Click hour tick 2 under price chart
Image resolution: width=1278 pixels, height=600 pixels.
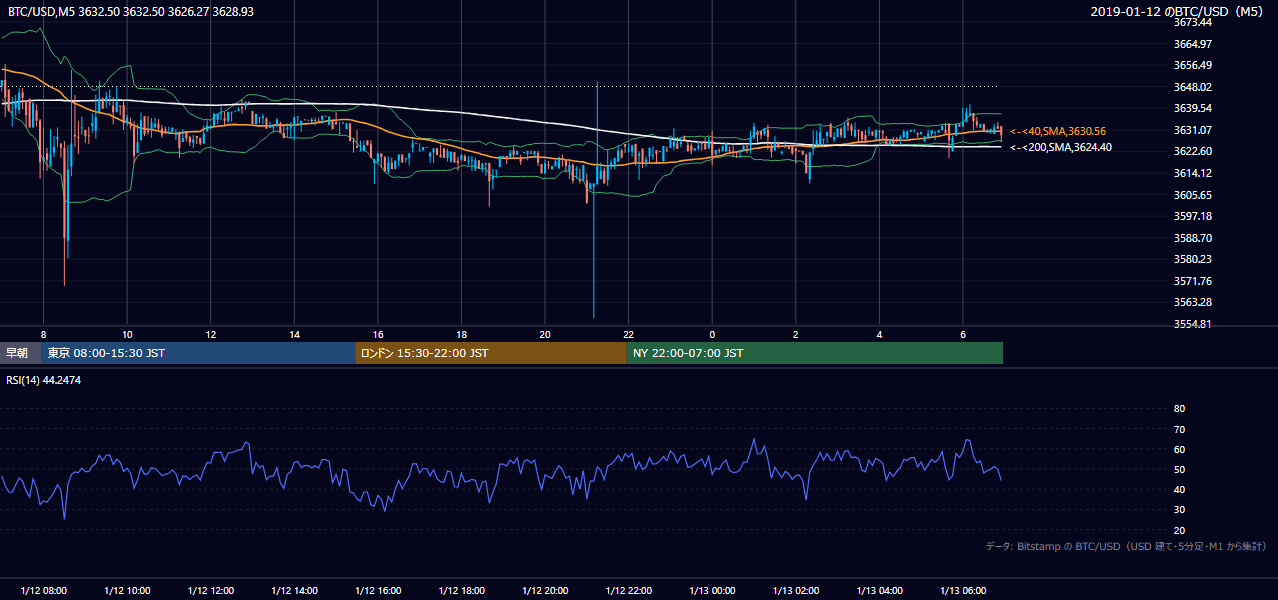pos(795,334)
